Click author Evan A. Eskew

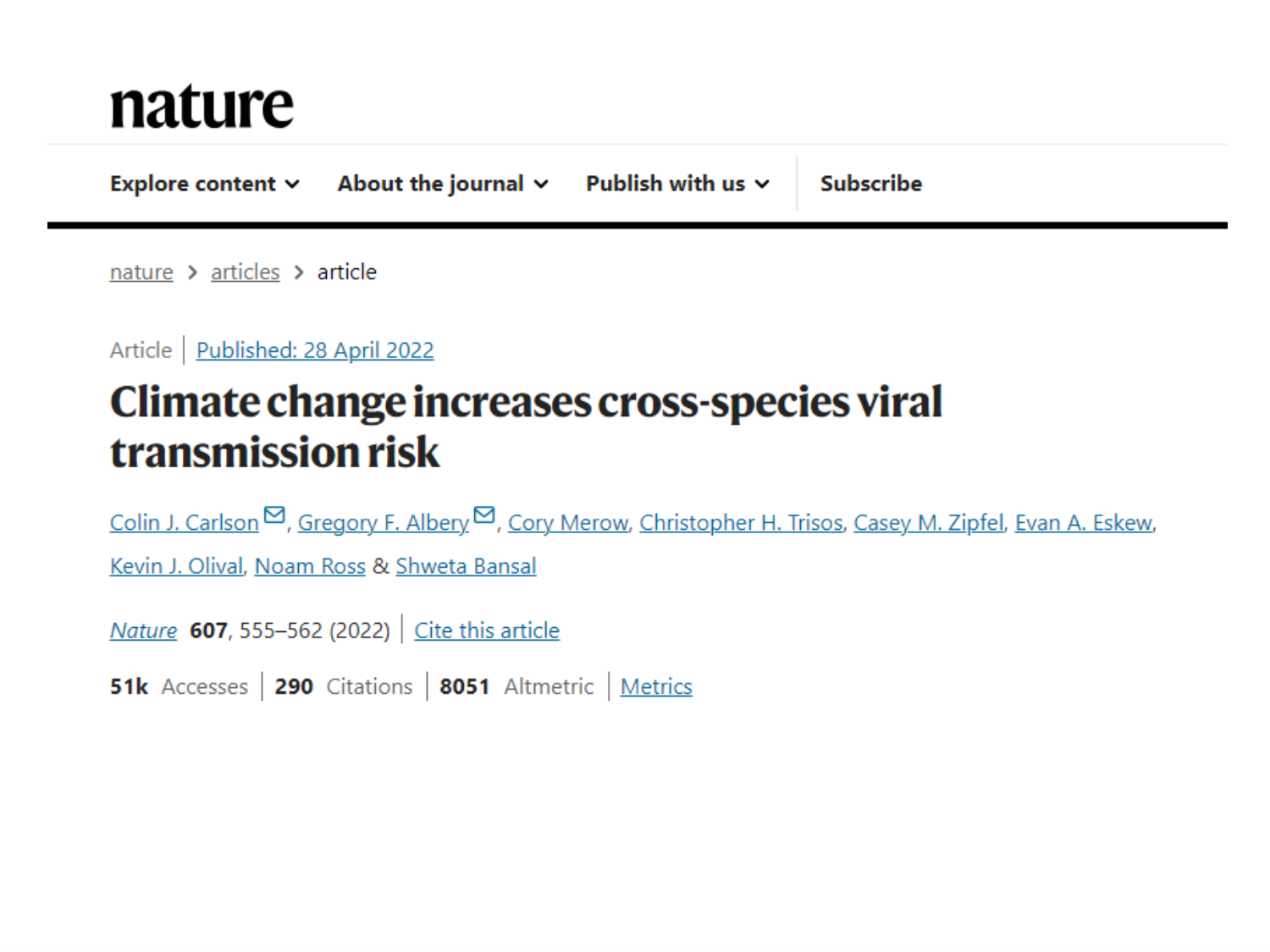pyautogui.click(x=1083, y=523)
